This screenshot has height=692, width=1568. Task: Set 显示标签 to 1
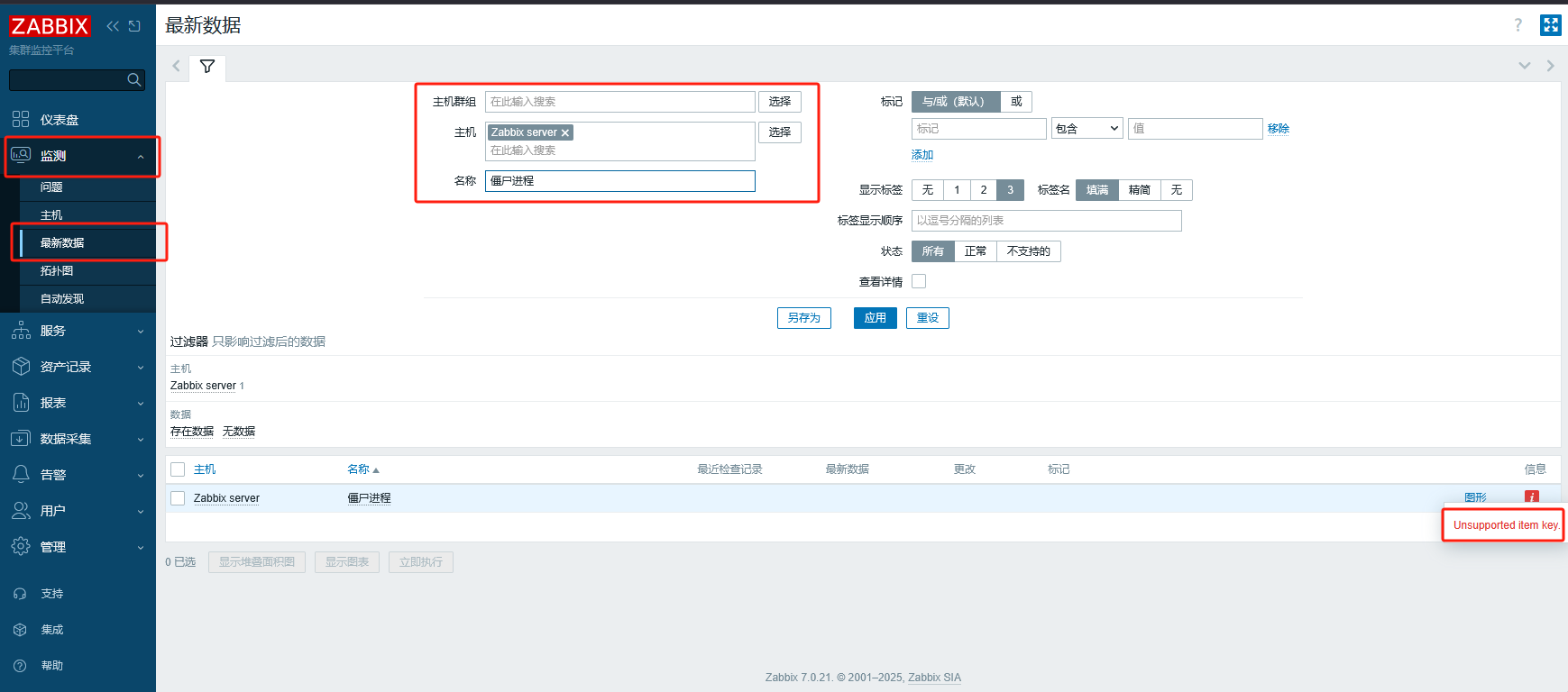(957, 190)
